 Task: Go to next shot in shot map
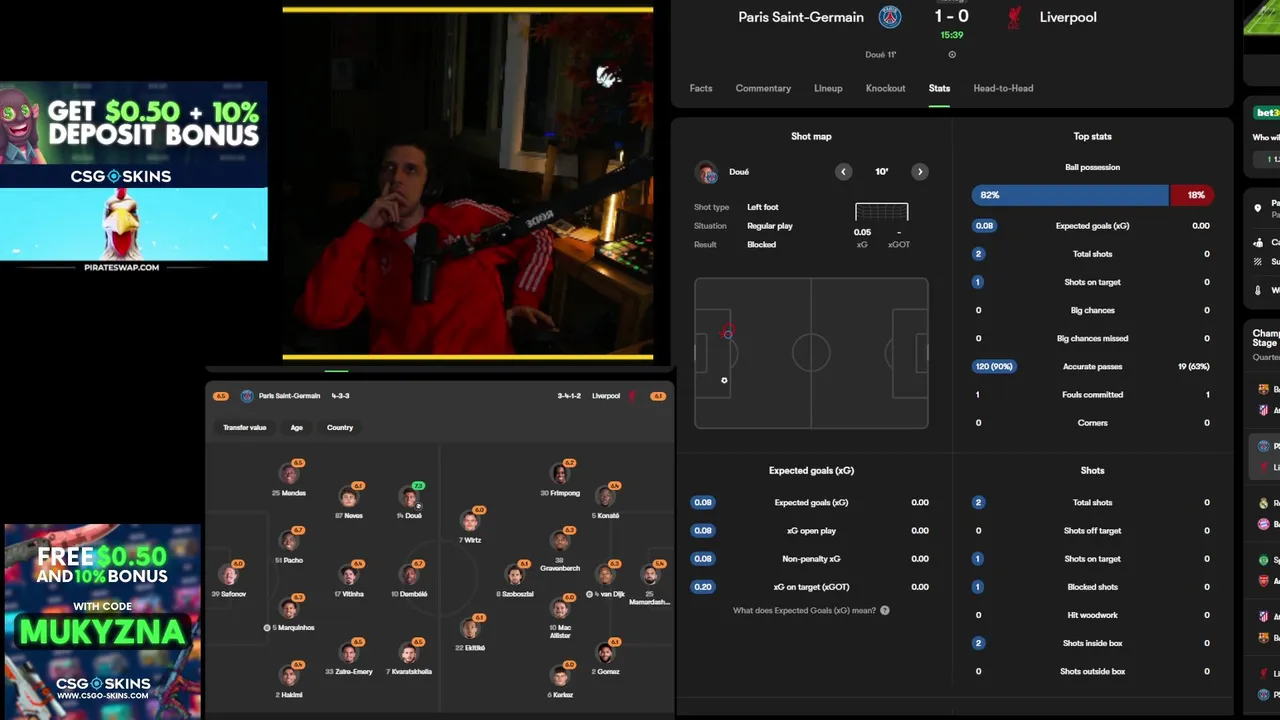coord(920,172)
